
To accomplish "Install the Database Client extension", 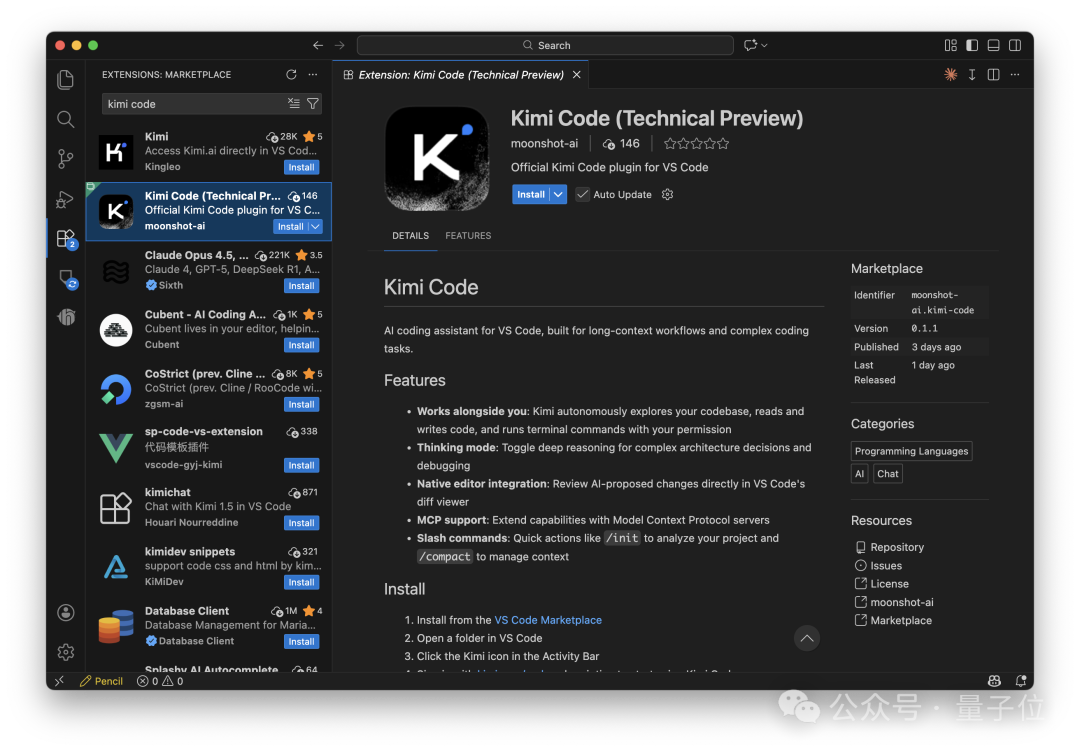I will (302, 641).
